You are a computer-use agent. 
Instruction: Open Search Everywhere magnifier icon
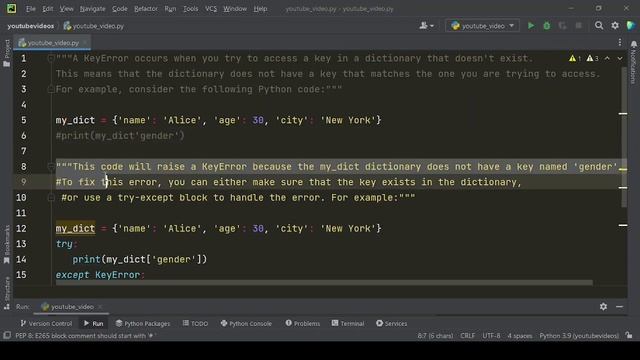(x=599, y=26)
